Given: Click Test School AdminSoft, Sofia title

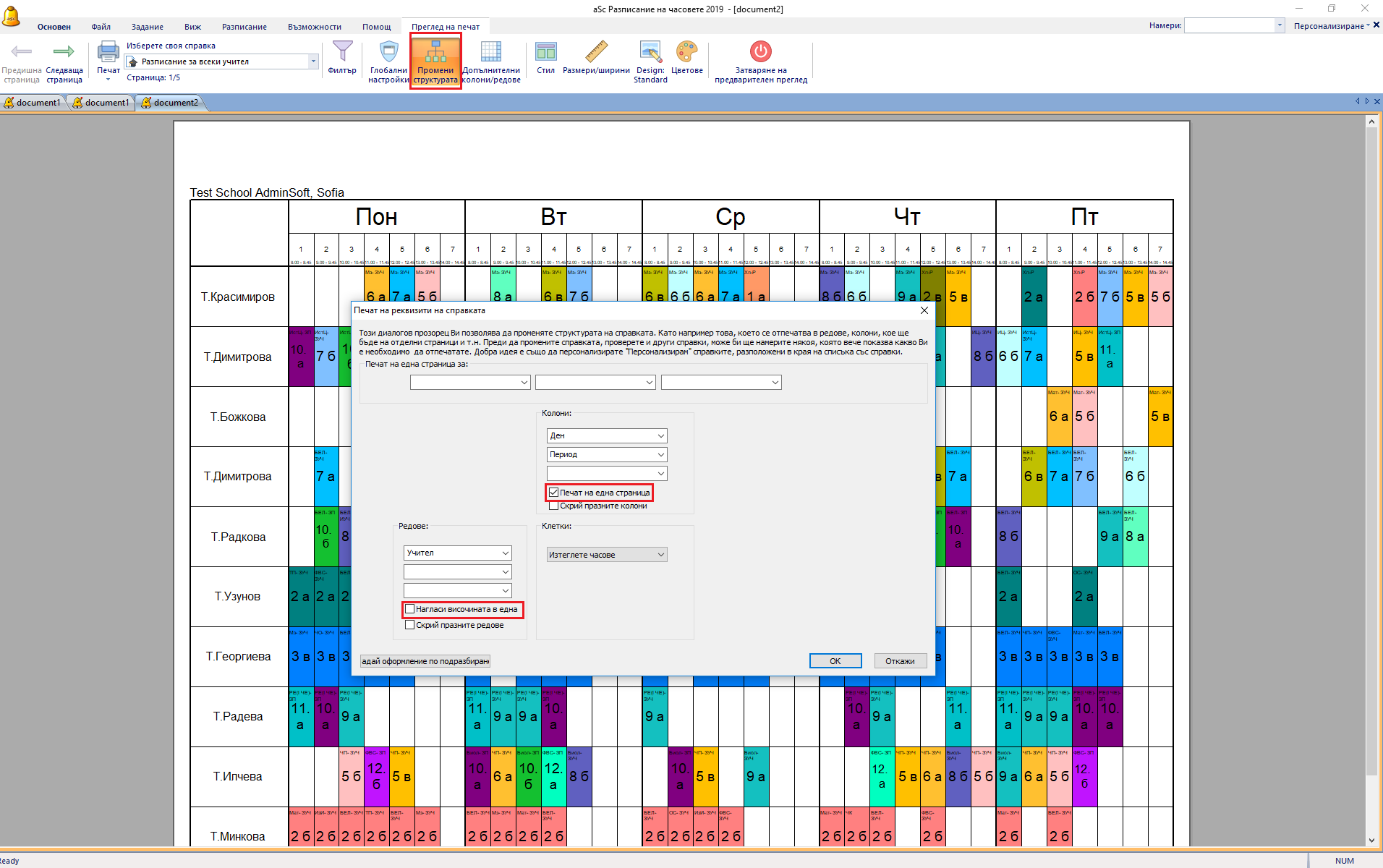Looking at the screenshot, I should click(x=267, y=192).
